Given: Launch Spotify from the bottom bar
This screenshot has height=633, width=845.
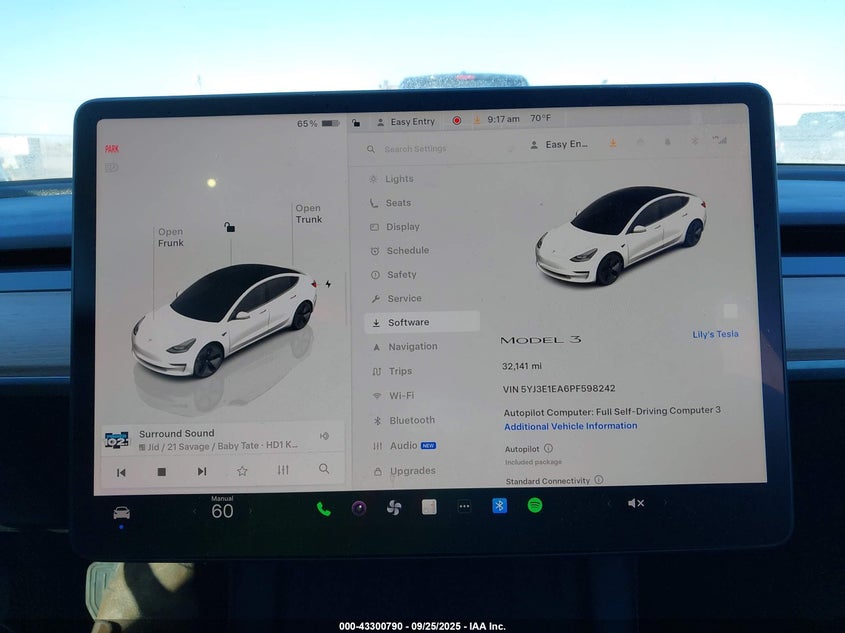Looking at the screenshot, I should coord(535,505).
